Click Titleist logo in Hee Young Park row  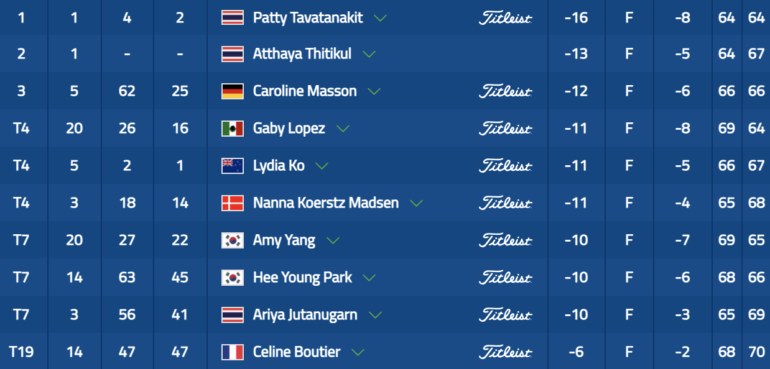click(505, 278)
